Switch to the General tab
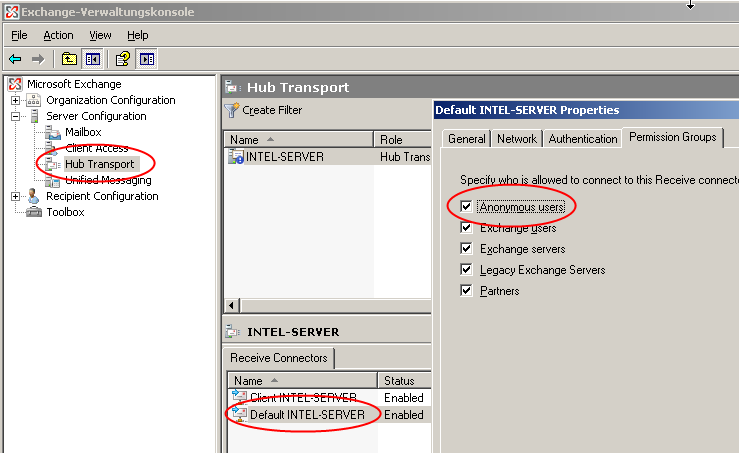 pyautogui.click(x=467, y=139)
